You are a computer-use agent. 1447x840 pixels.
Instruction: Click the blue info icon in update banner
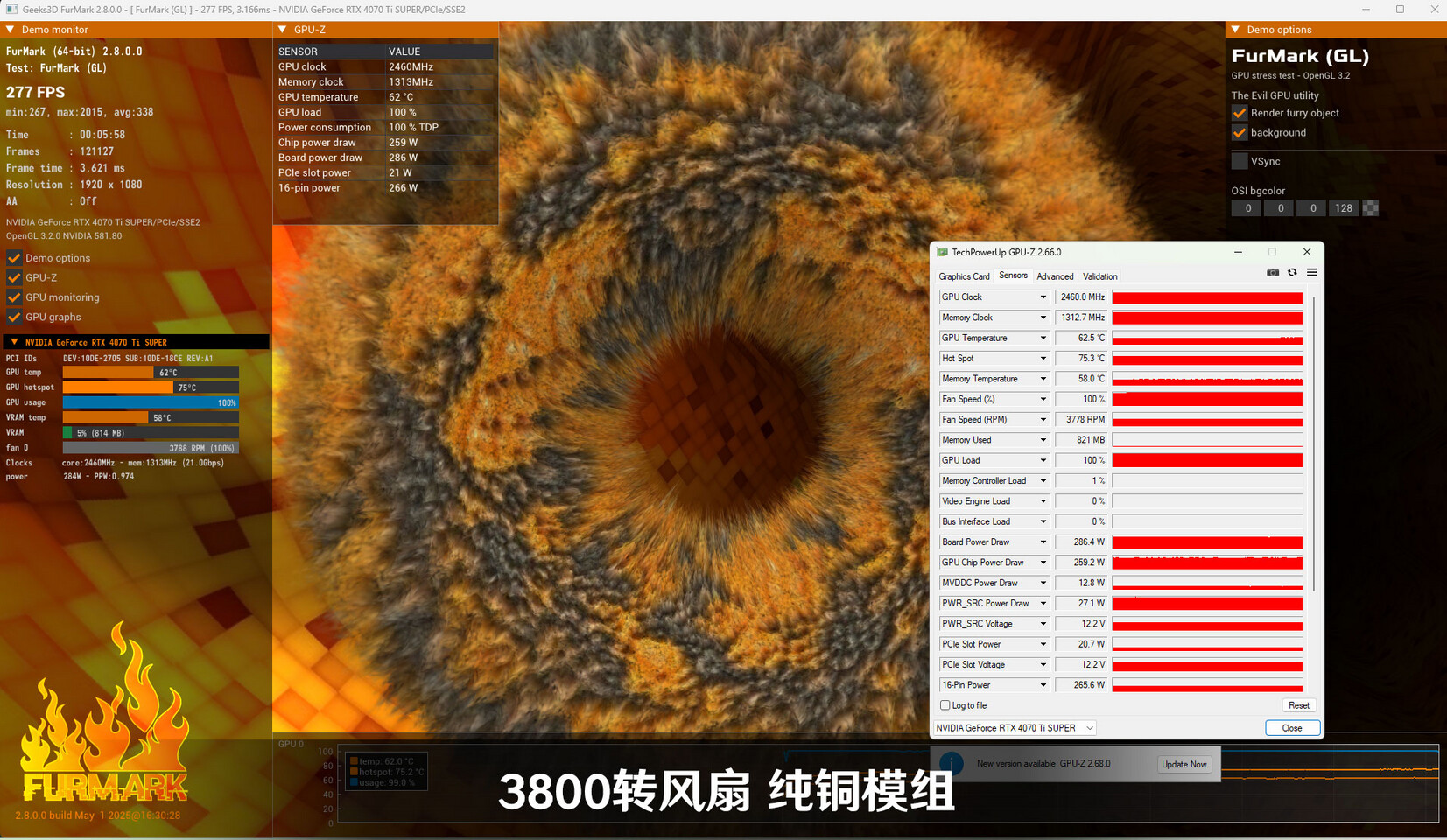pos(952,763)
